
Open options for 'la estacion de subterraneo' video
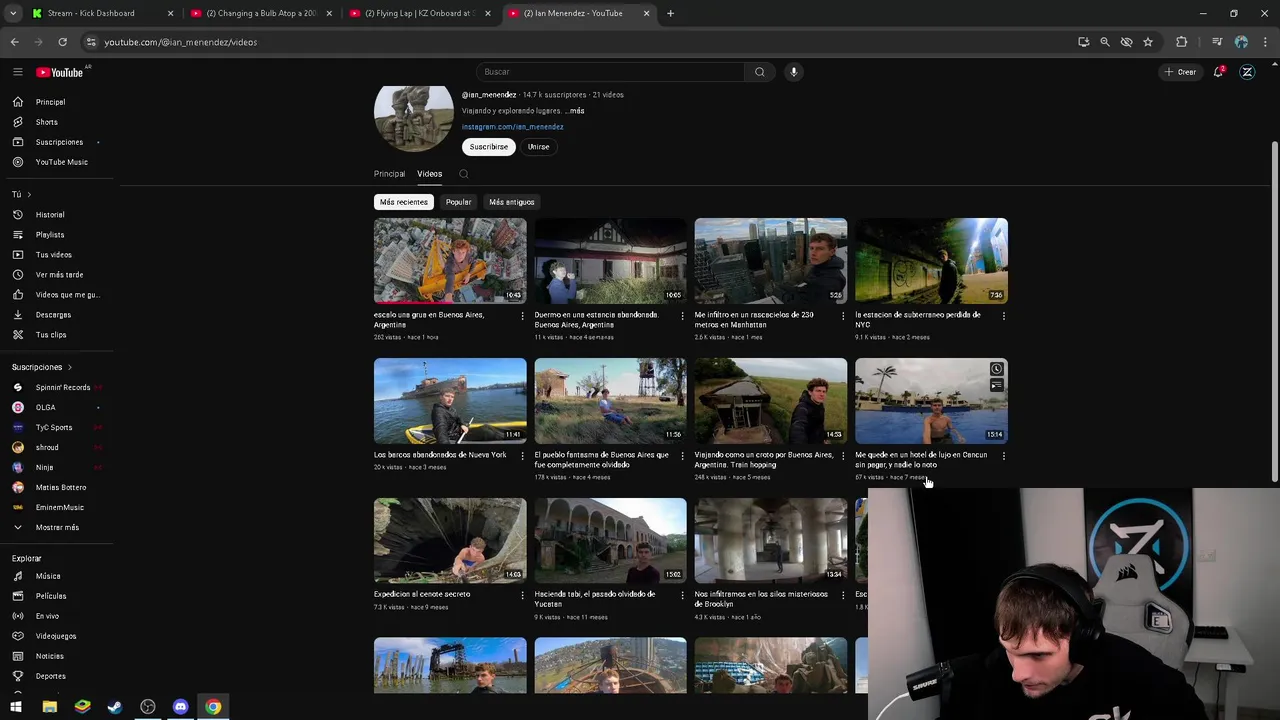(x=1003, y=316)
